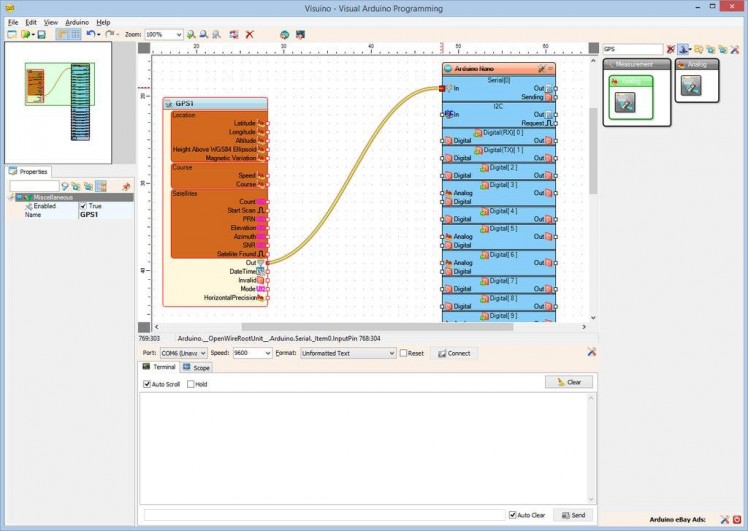
Task: Toggle the Enabled property checkbox
Action: pyautogui.click(x=84, y=206)
